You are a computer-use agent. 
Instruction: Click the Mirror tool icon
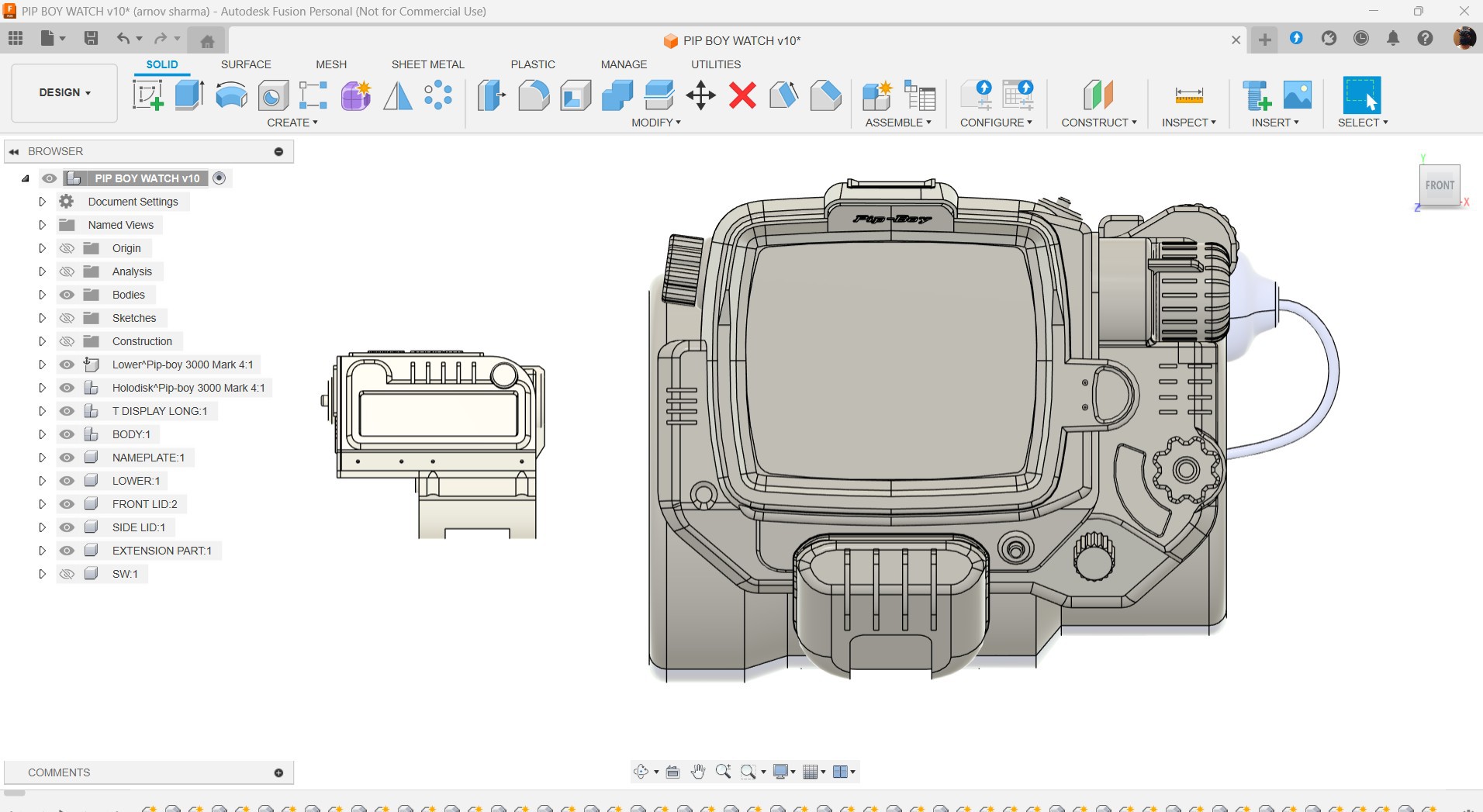398,95
